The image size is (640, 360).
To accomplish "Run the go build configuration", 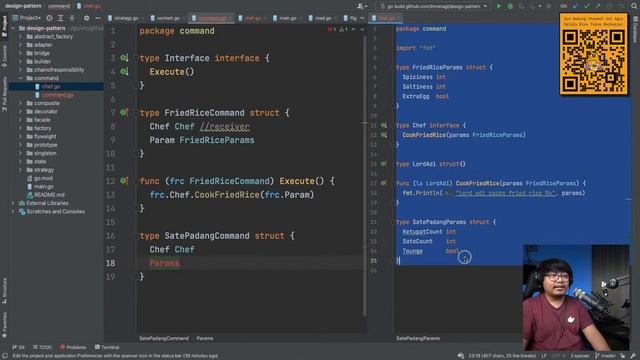I will click(x=499, y=6).
